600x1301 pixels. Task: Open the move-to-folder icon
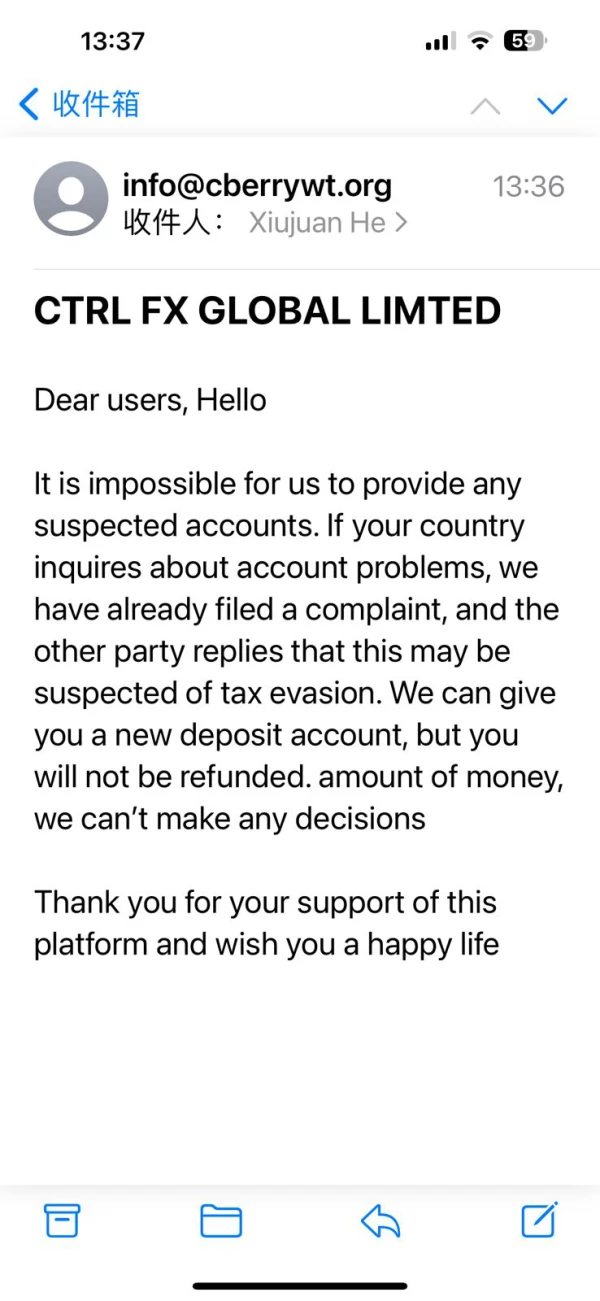tap(221, 1220)
